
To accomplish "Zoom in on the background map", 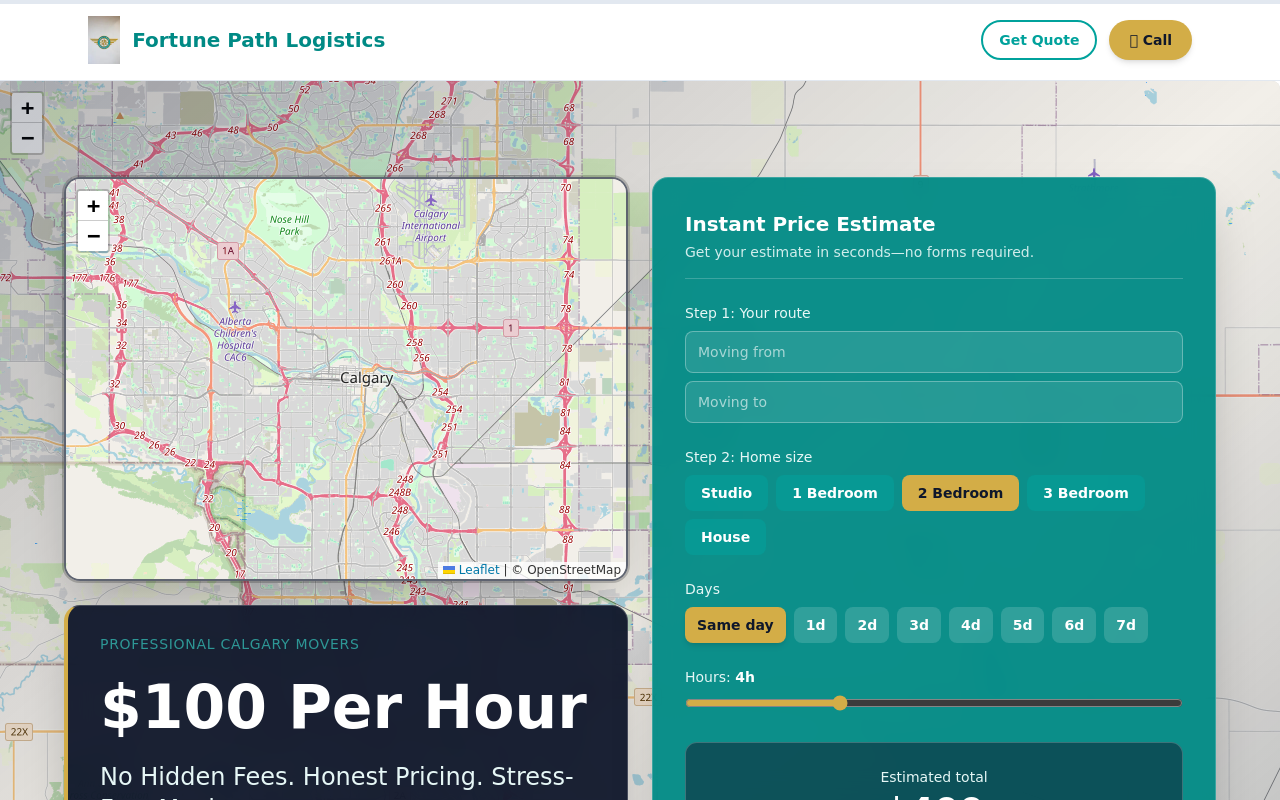I will point(26,107).
